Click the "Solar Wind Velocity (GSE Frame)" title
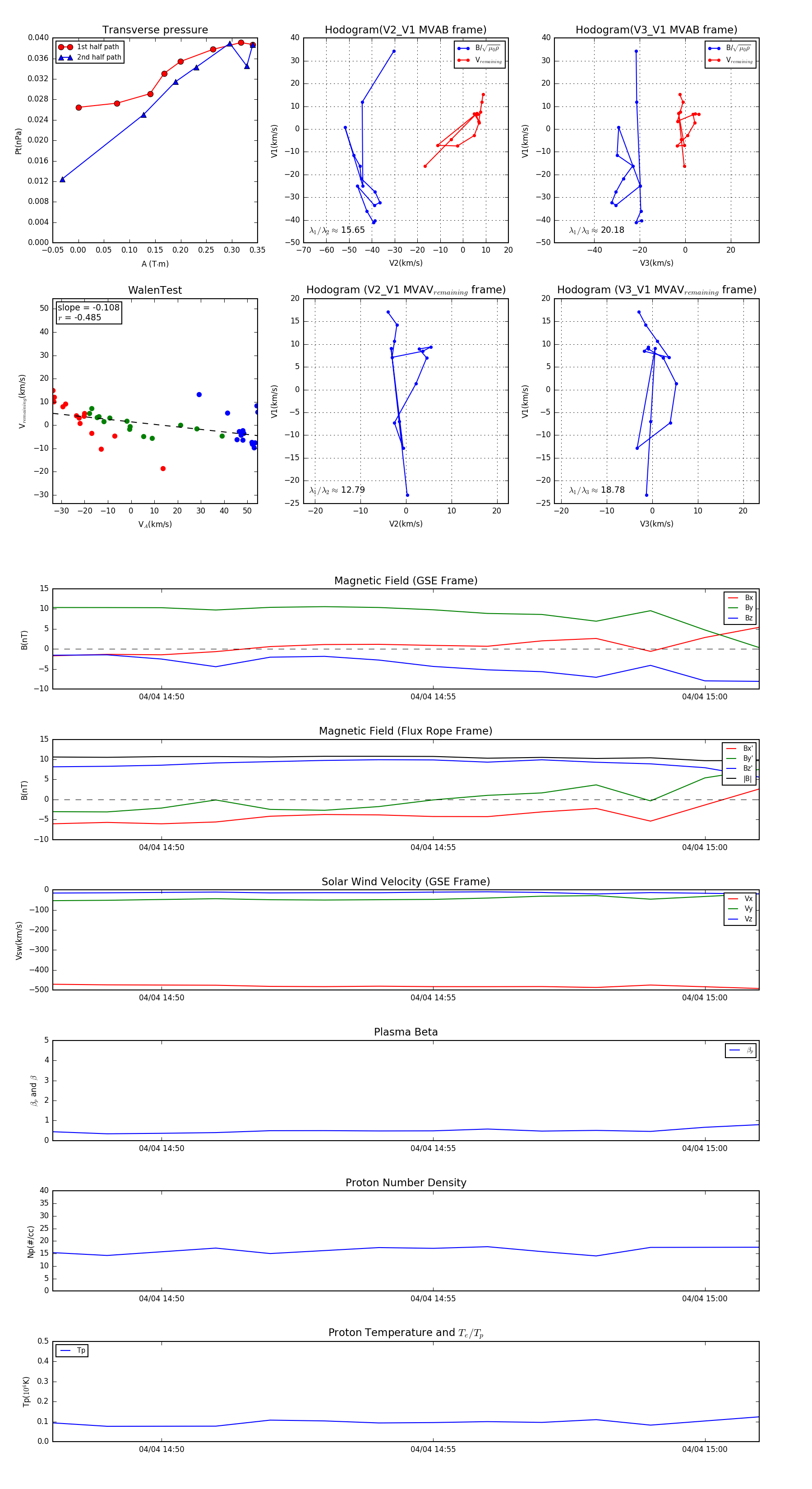812x1489 pixels. (x=406, y=882)
